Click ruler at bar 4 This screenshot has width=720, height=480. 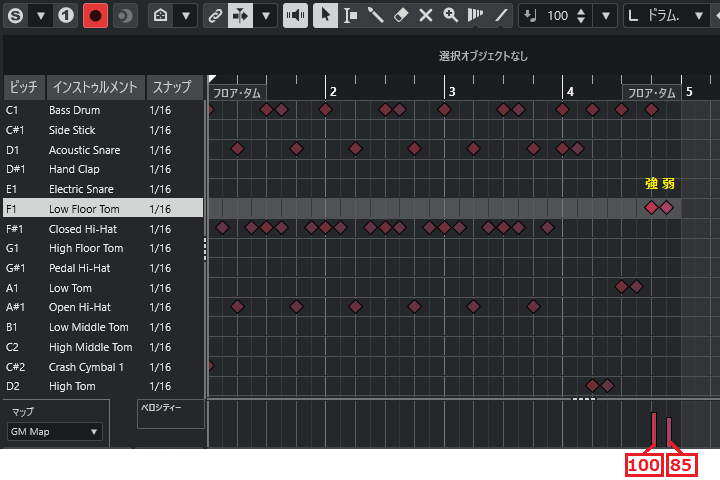(570, 91)
